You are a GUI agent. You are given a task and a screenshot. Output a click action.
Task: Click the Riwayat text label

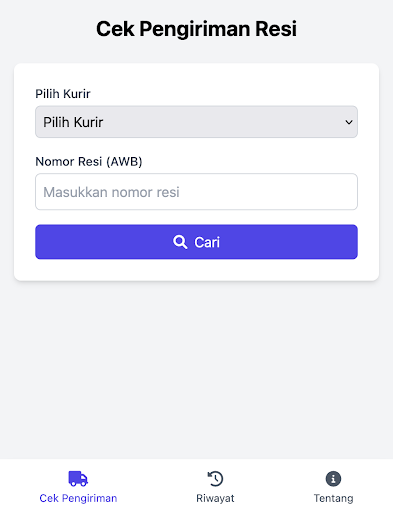click(215, 498)
